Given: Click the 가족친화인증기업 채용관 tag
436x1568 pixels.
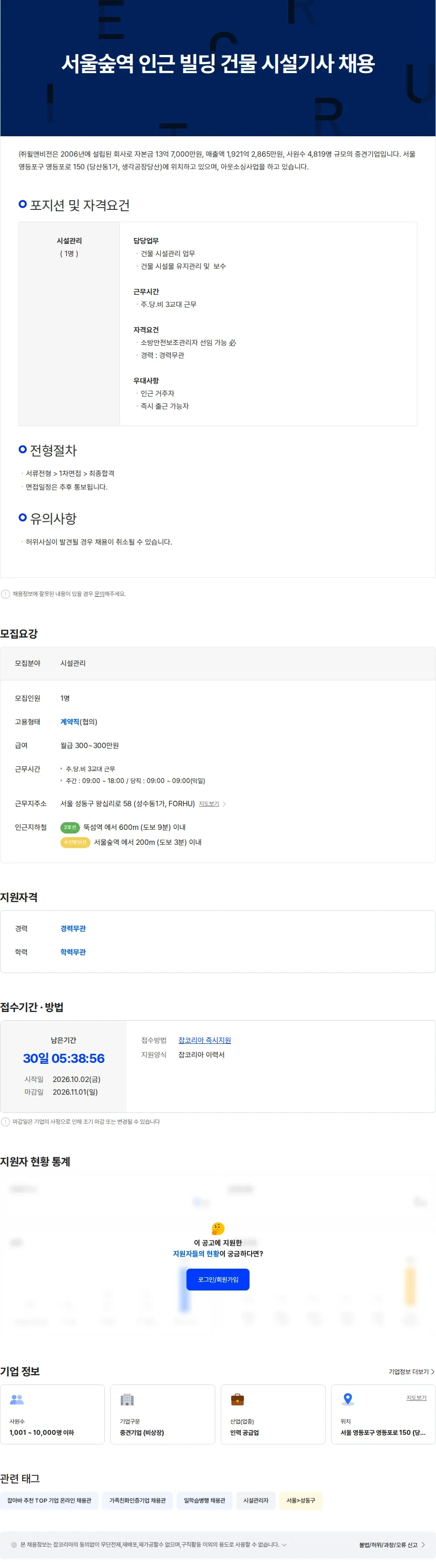Looking at the screenshot, I should (138, 1500).
